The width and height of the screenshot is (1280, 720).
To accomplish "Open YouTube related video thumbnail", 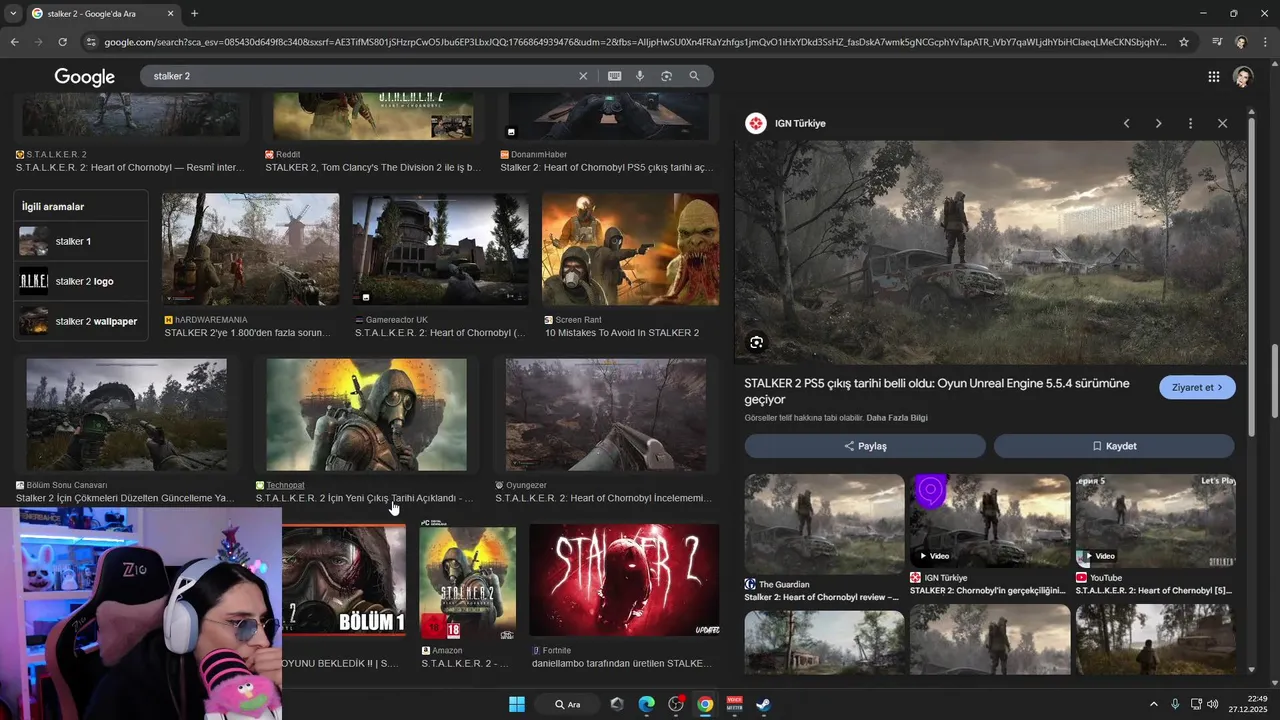I will pyautogui.click(x=1155, y=520).
